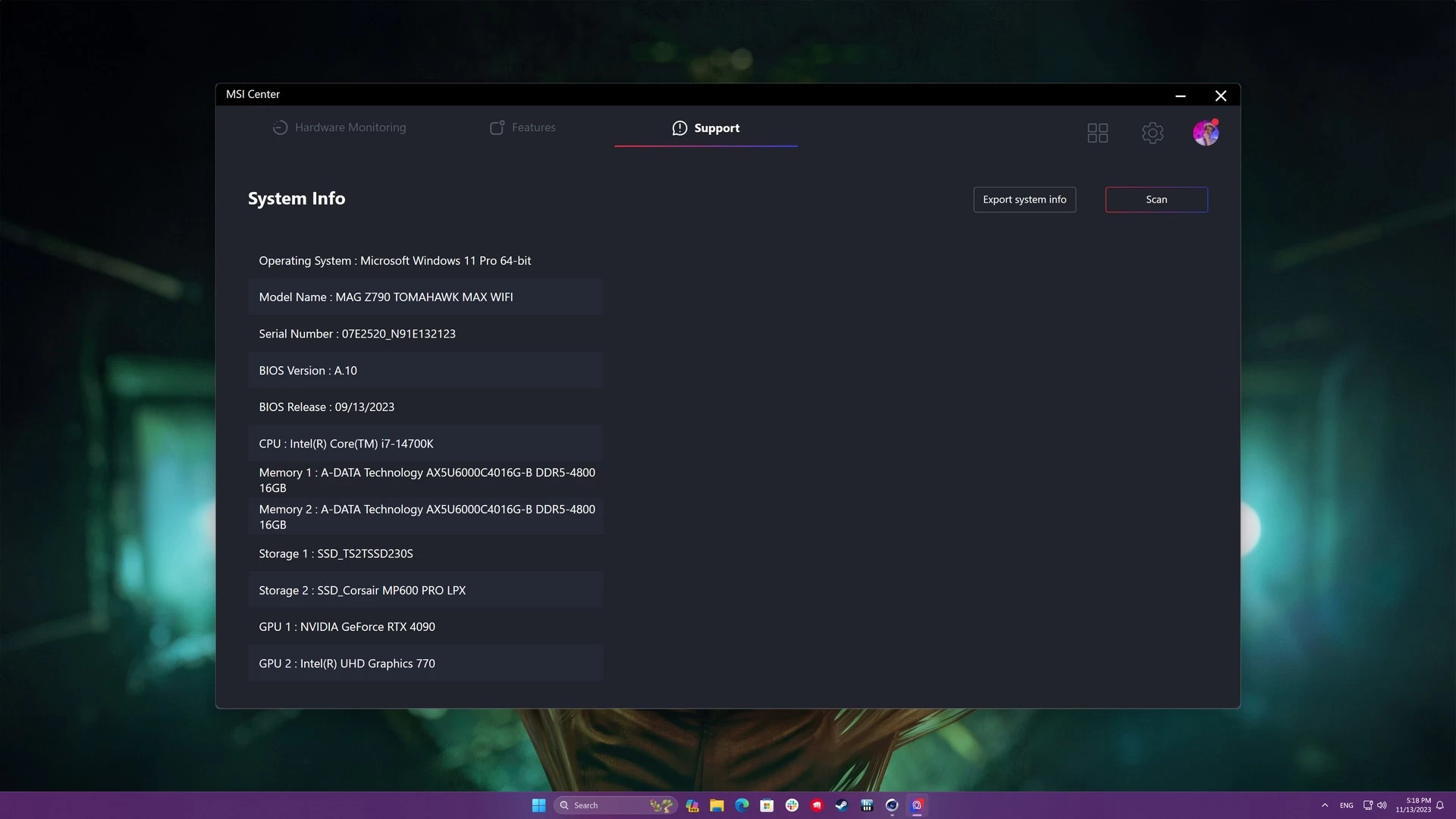Open the clock and date flyout

pos(1413,805)
